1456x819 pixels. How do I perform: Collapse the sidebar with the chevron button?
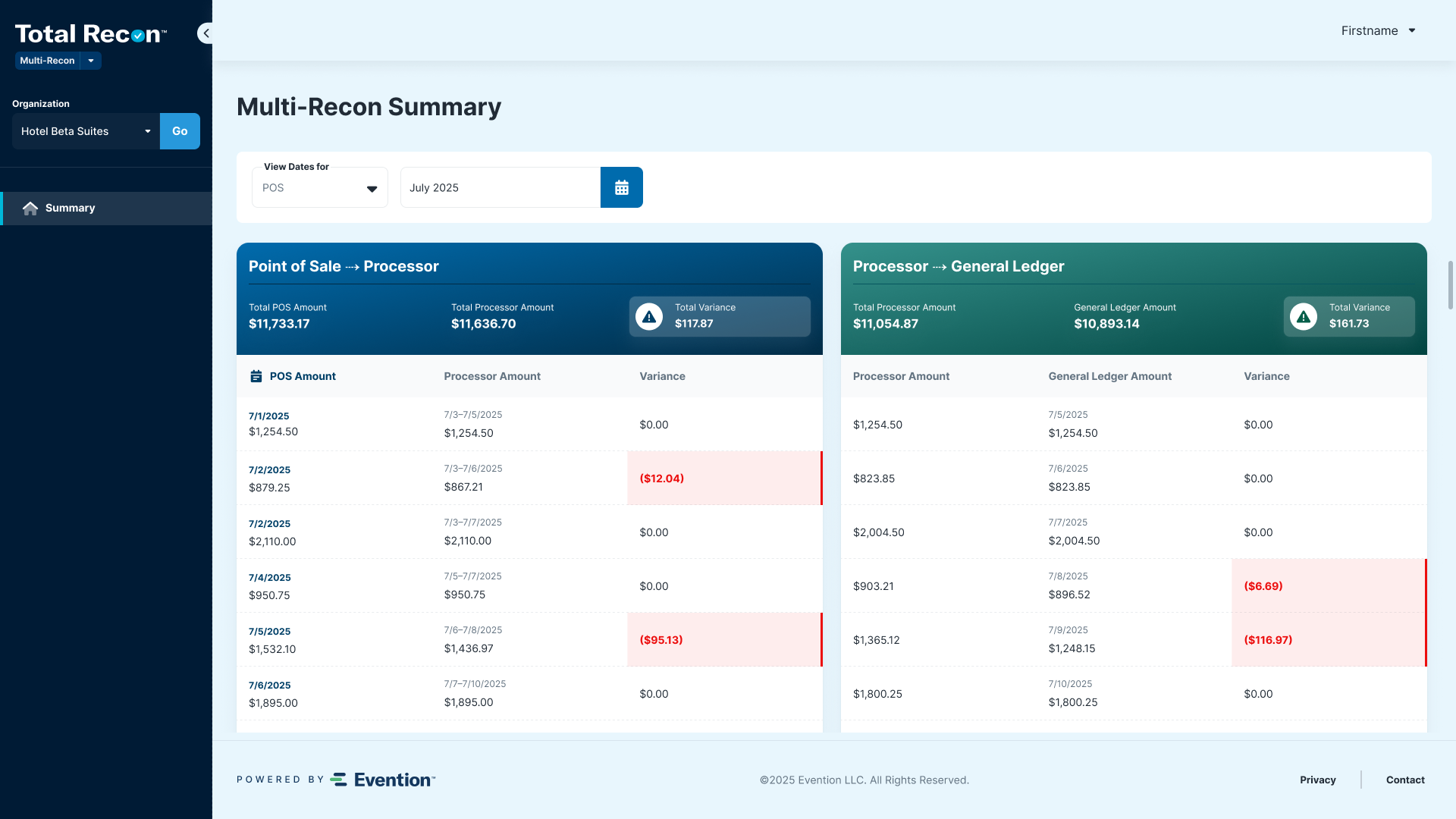point(206,33)
